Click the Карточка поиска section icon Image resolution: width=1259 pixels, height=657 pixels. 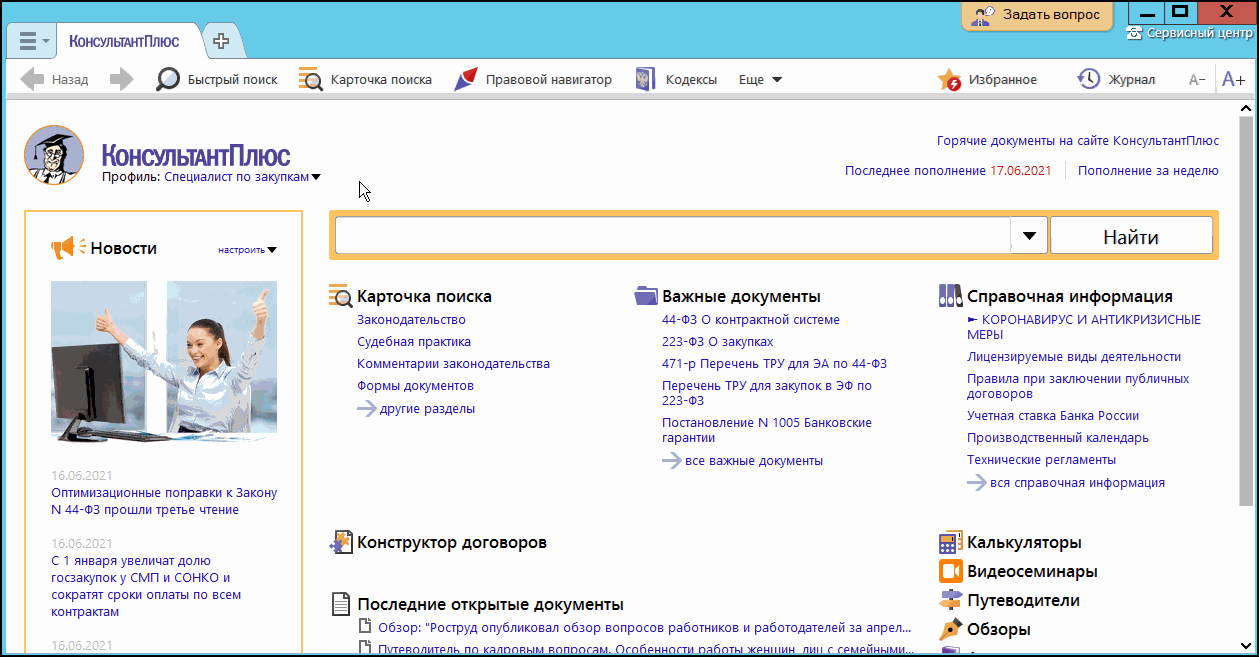340,296
